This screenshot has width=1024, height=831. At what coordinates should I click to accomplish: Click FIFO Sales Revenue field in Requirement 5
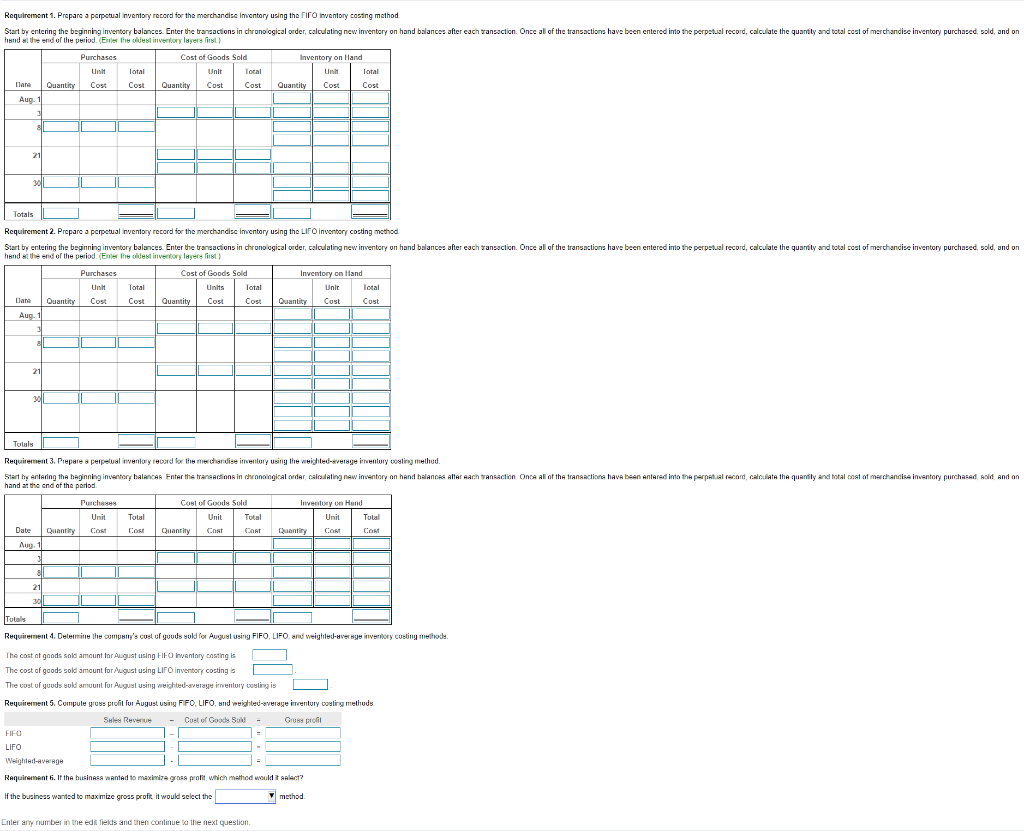click(127, 733)
